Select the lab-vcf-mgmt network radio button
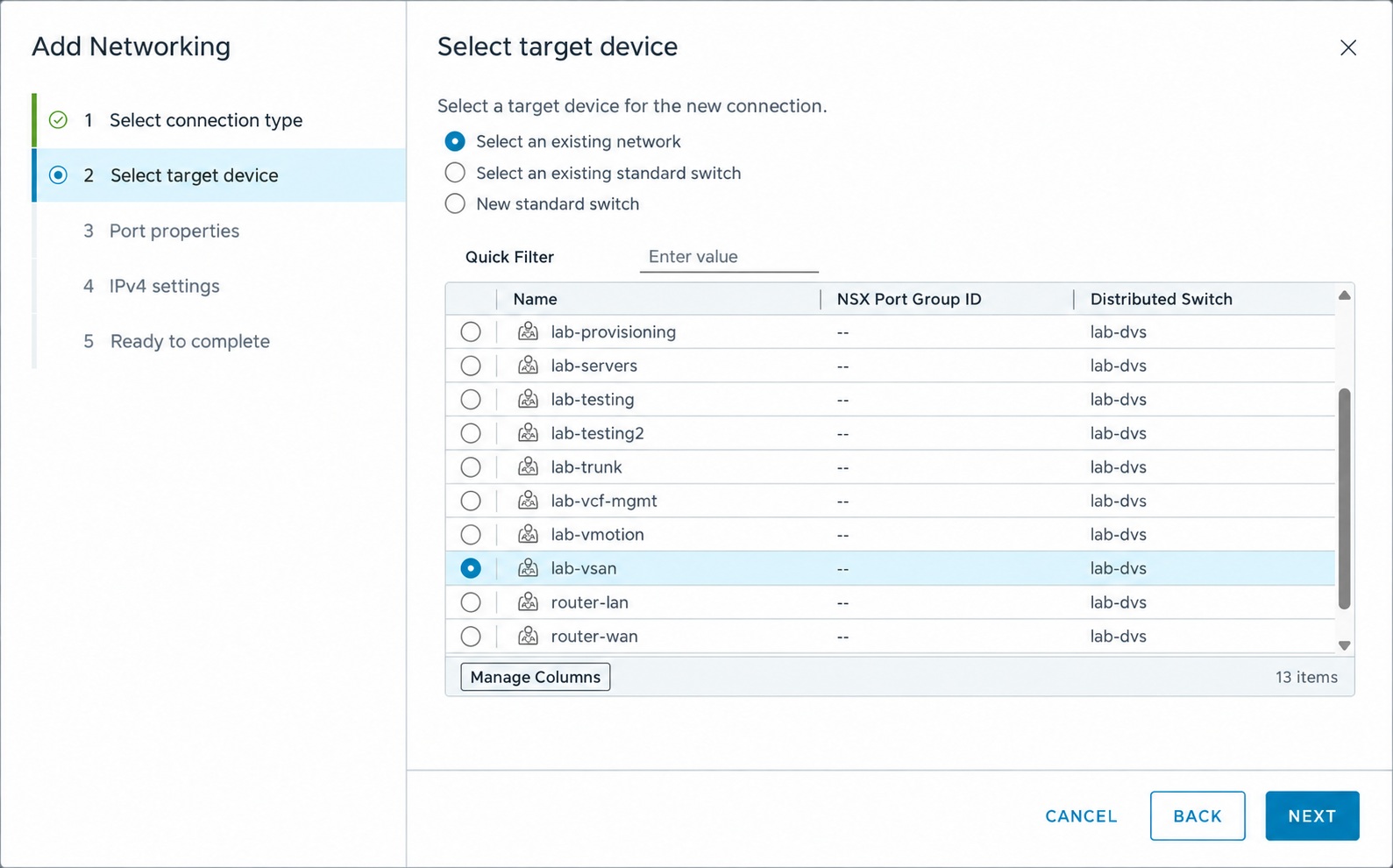Viewport: 1393px width, 868px height. pyautogui.click(x=471, y=501)
